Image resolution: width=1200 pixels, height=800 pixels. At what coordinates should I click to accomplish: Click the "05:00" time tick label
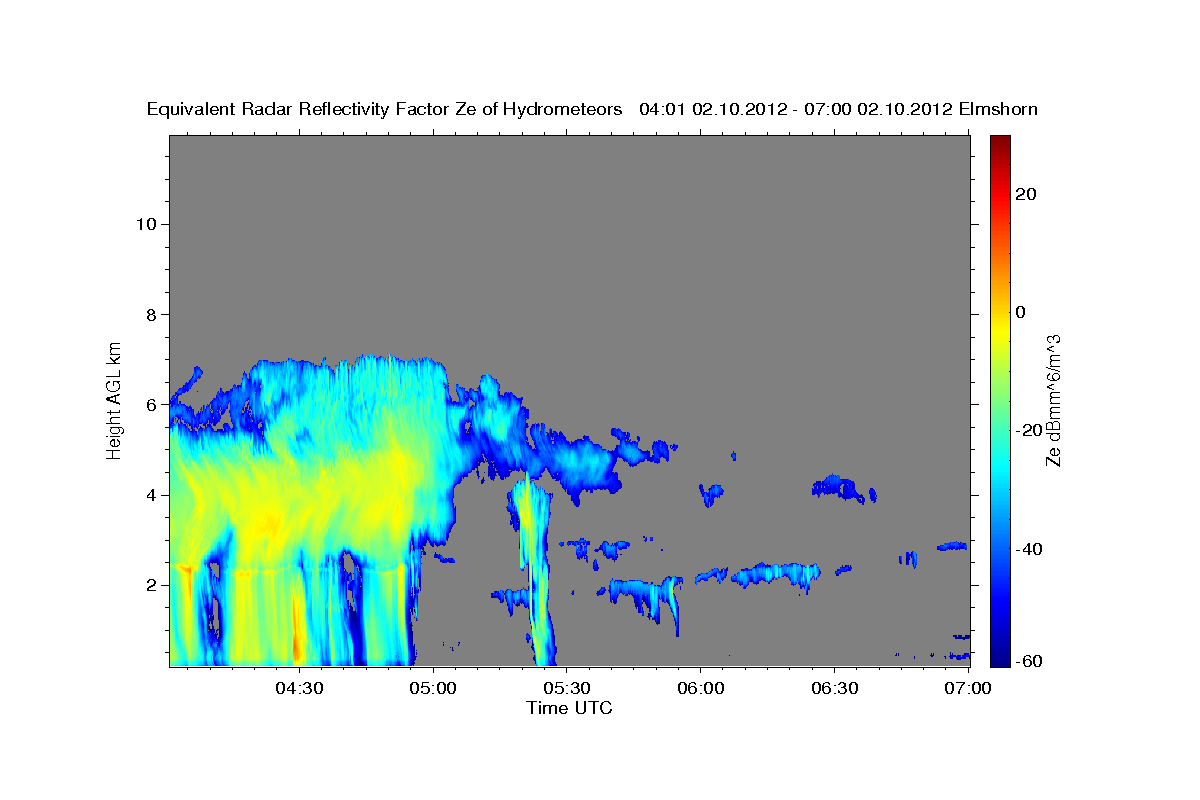pos(432,688)
